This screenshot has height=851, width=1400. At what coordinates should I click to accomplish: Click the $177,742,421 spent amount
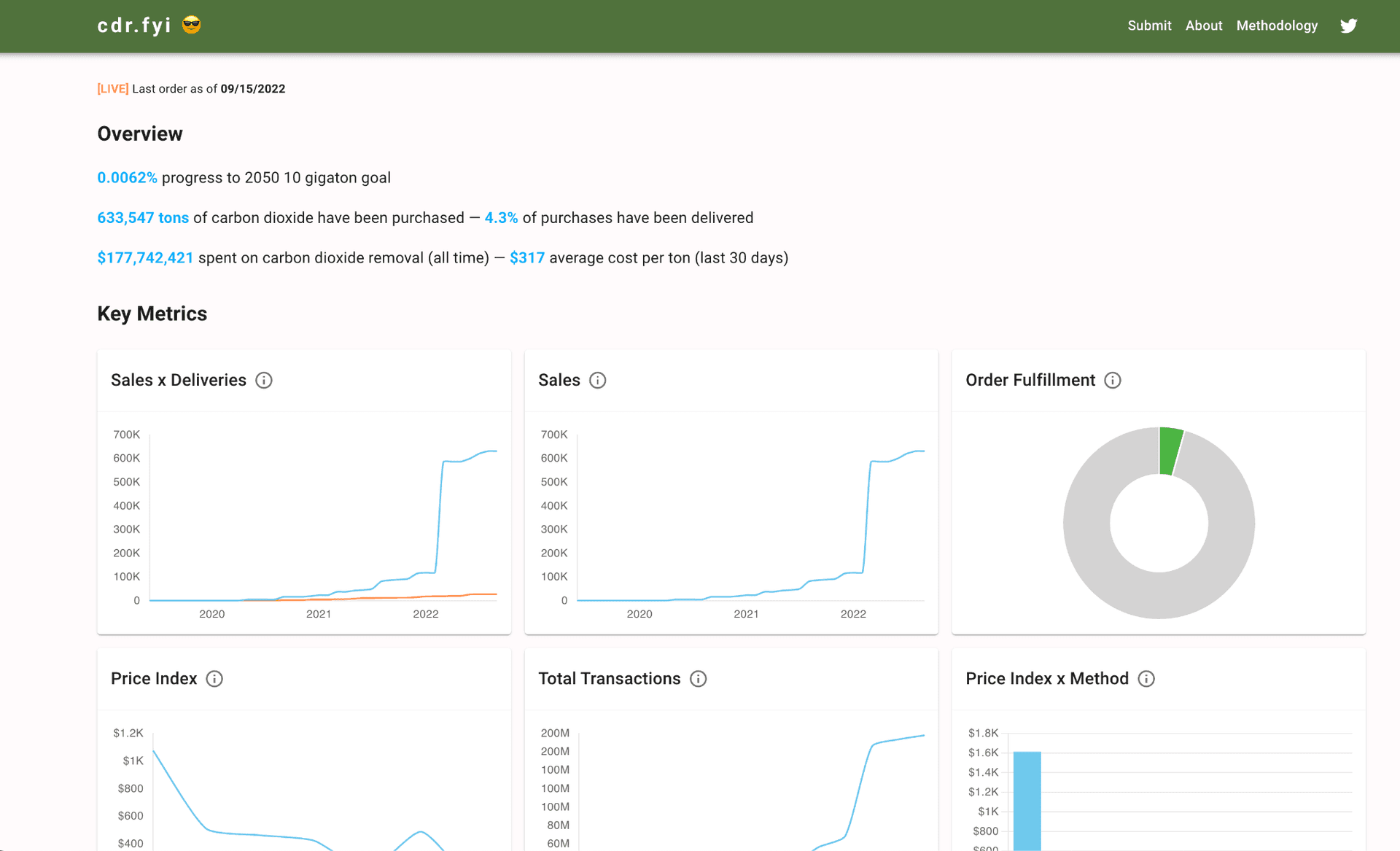(x=145, y=258)
